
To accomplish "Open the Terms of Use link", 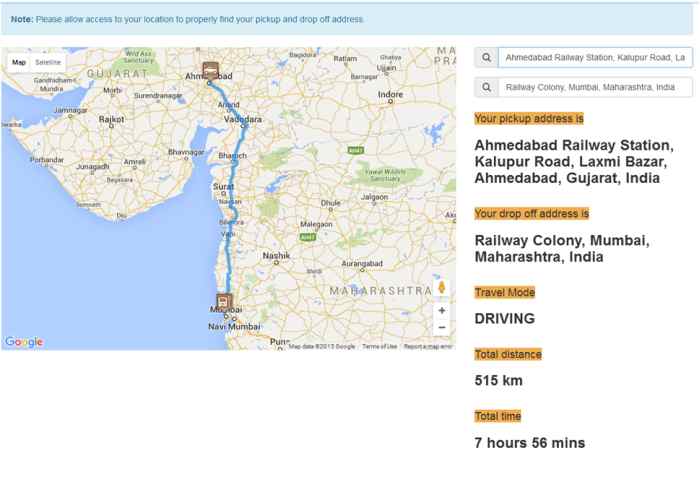I will [x=379, y=346].
